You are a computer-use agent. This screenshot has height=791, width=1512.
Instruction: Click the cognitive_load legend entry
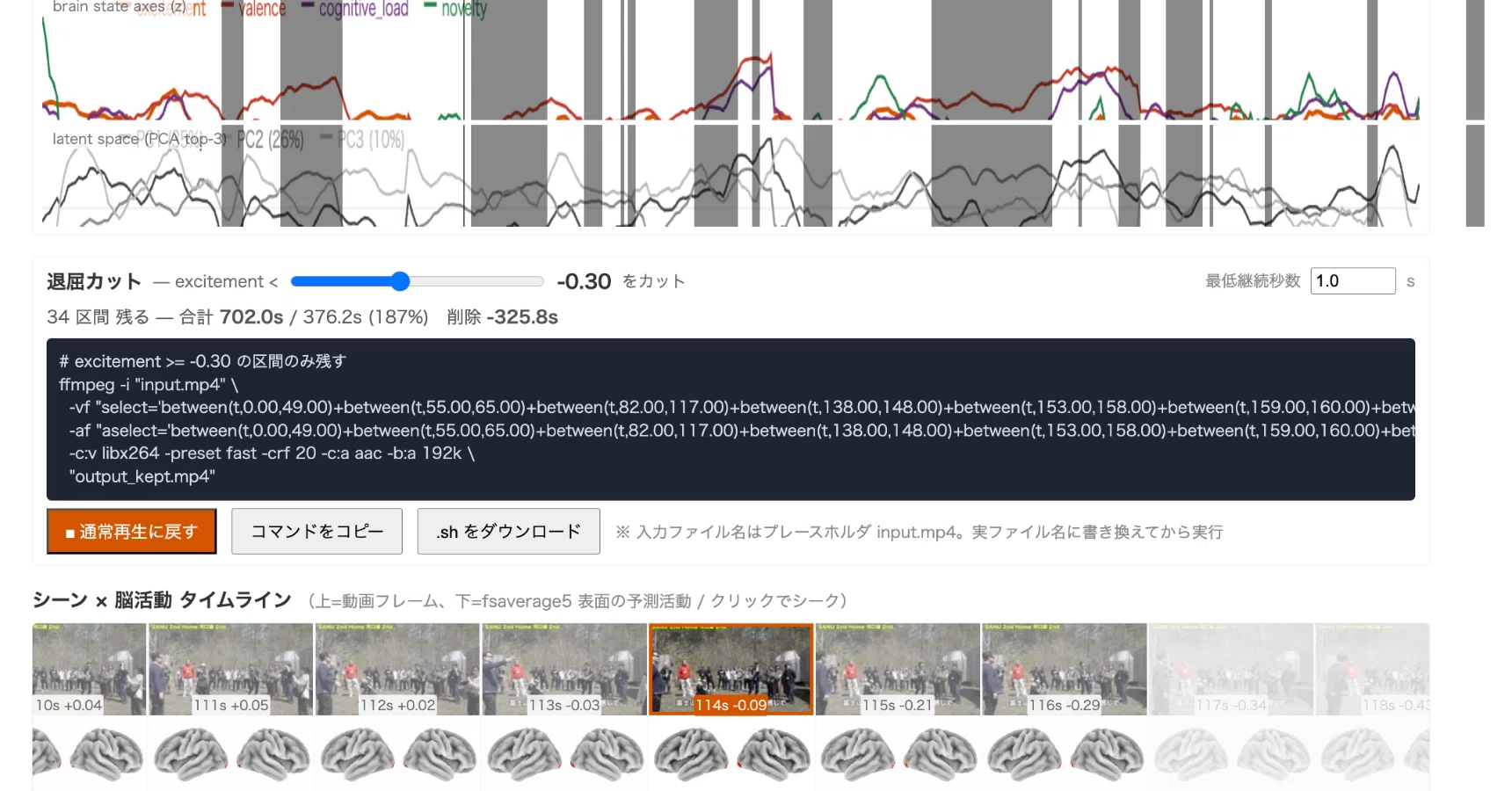(x=355, y=9)
